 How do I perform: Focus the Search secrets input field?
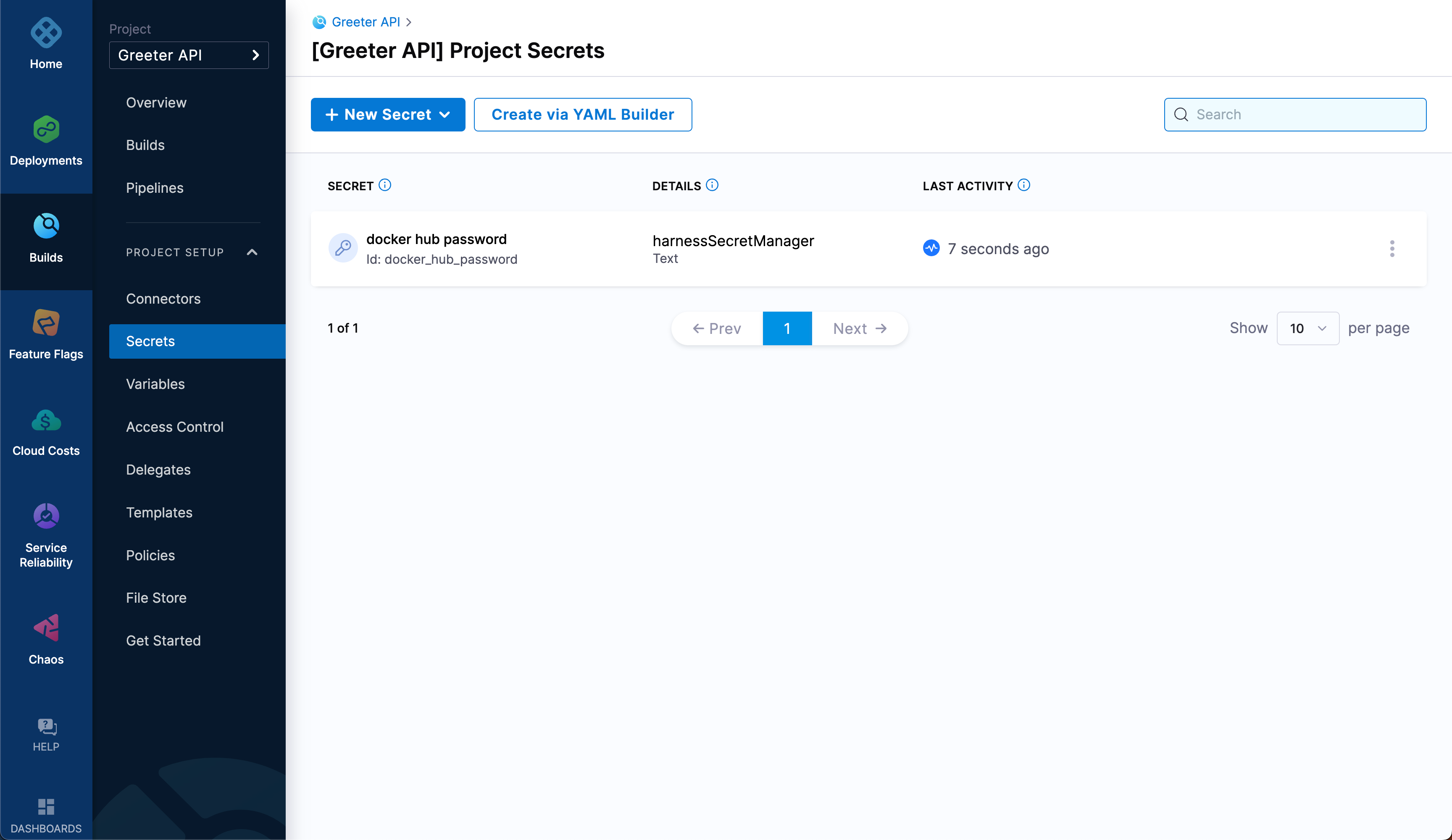pyautogui.click(x=1295, y=115)
